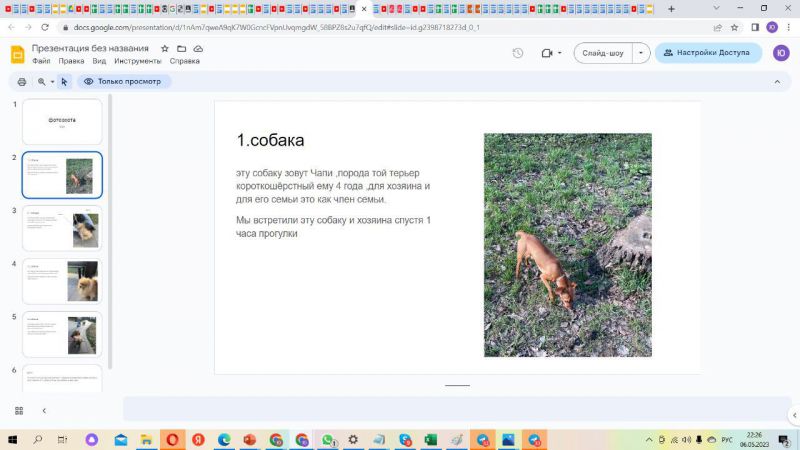
Task: Collapse the slide filmstrip panel
Action: pyautogui.click(x=44, y=410)
